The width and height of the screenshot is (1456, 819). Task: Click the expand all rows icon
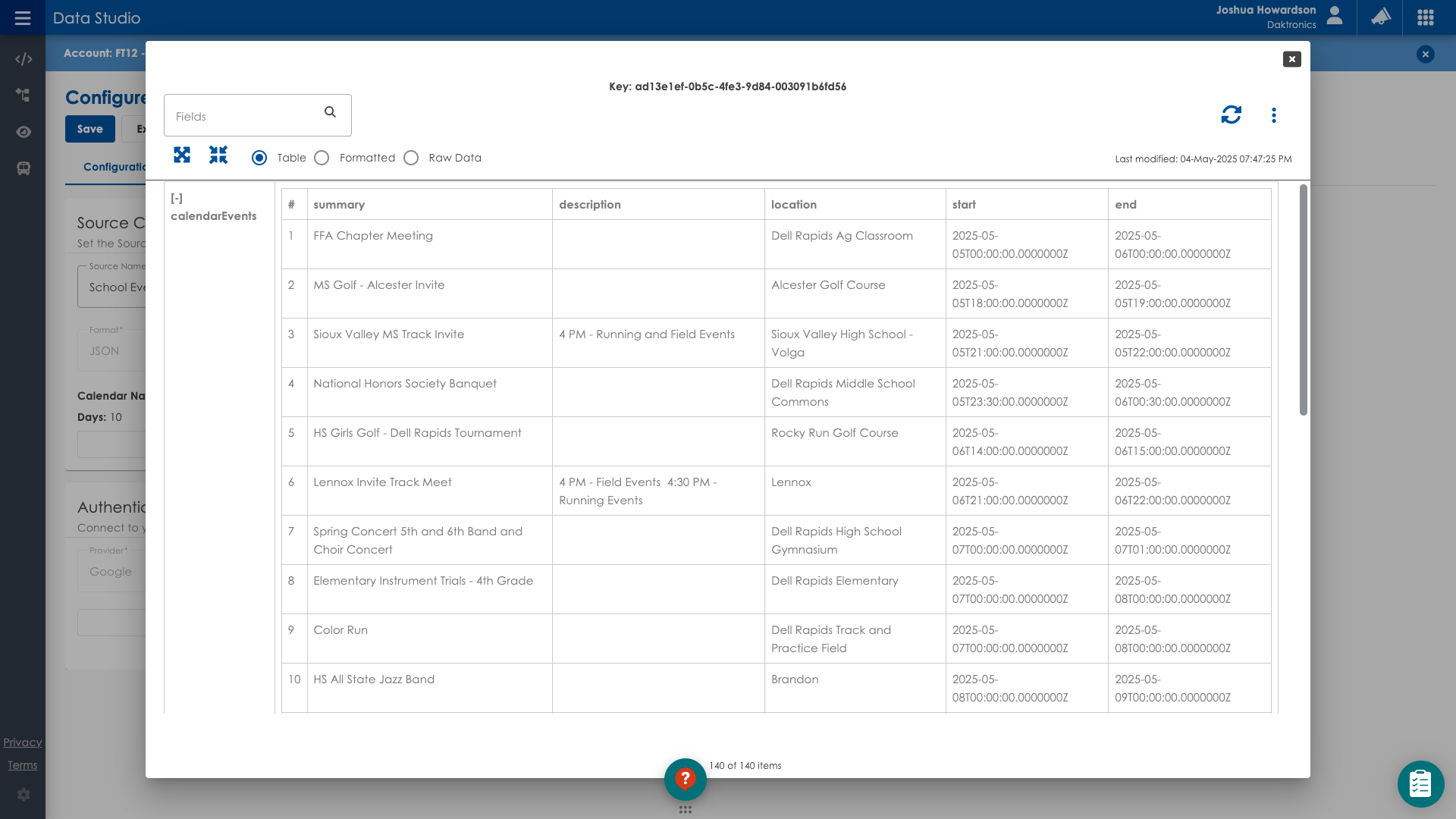coord(182,155)
